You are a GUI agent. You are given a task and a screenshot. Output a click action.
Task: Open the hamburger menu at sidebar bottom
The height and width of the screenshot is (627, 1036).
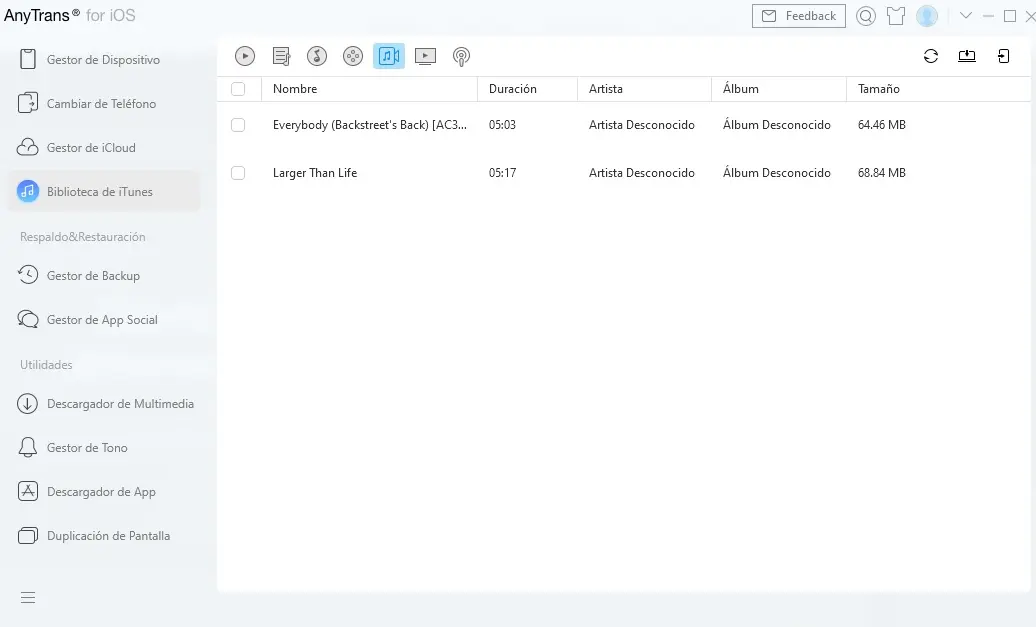[28, 598]
